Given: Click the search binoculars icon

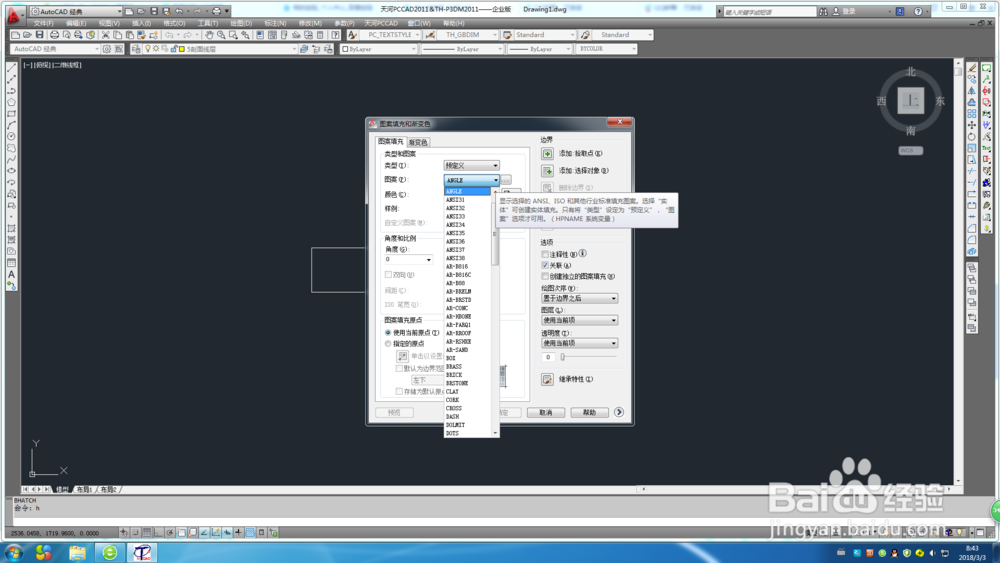Looking at the screenshot, I should tap(823, 11).
